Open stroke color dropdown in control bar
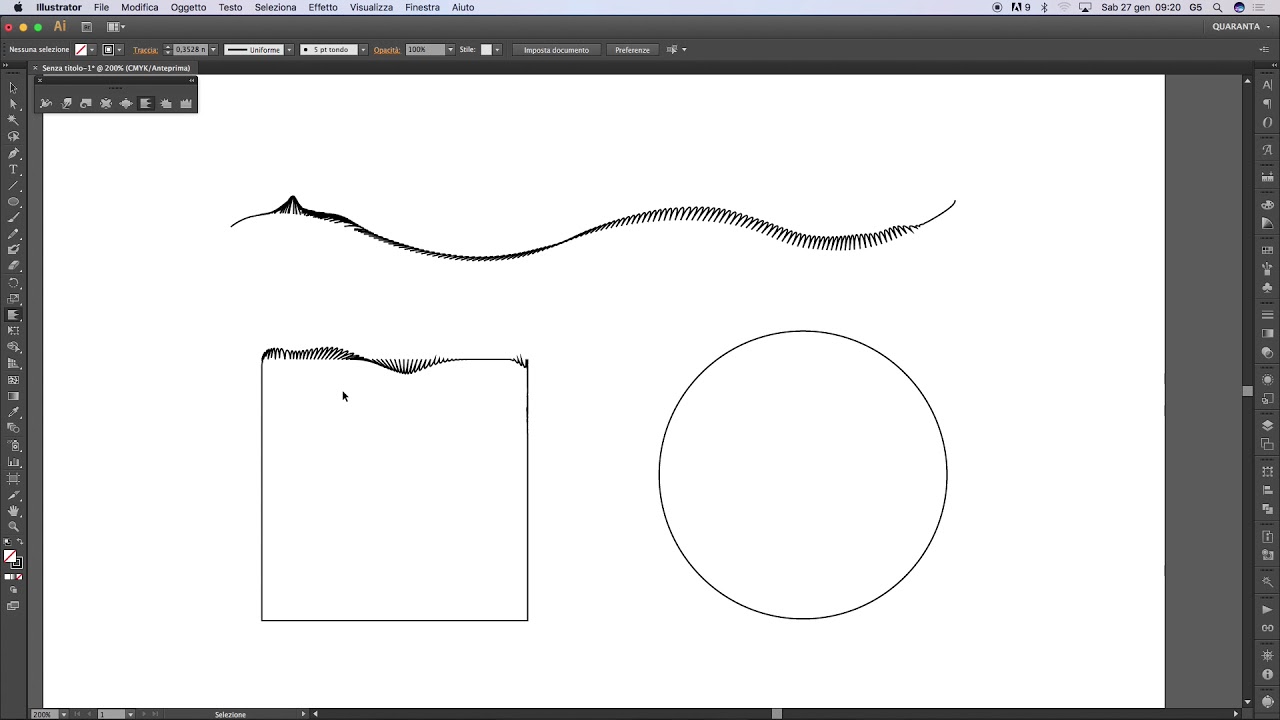Screen dimensions: 1280x720 119,49
